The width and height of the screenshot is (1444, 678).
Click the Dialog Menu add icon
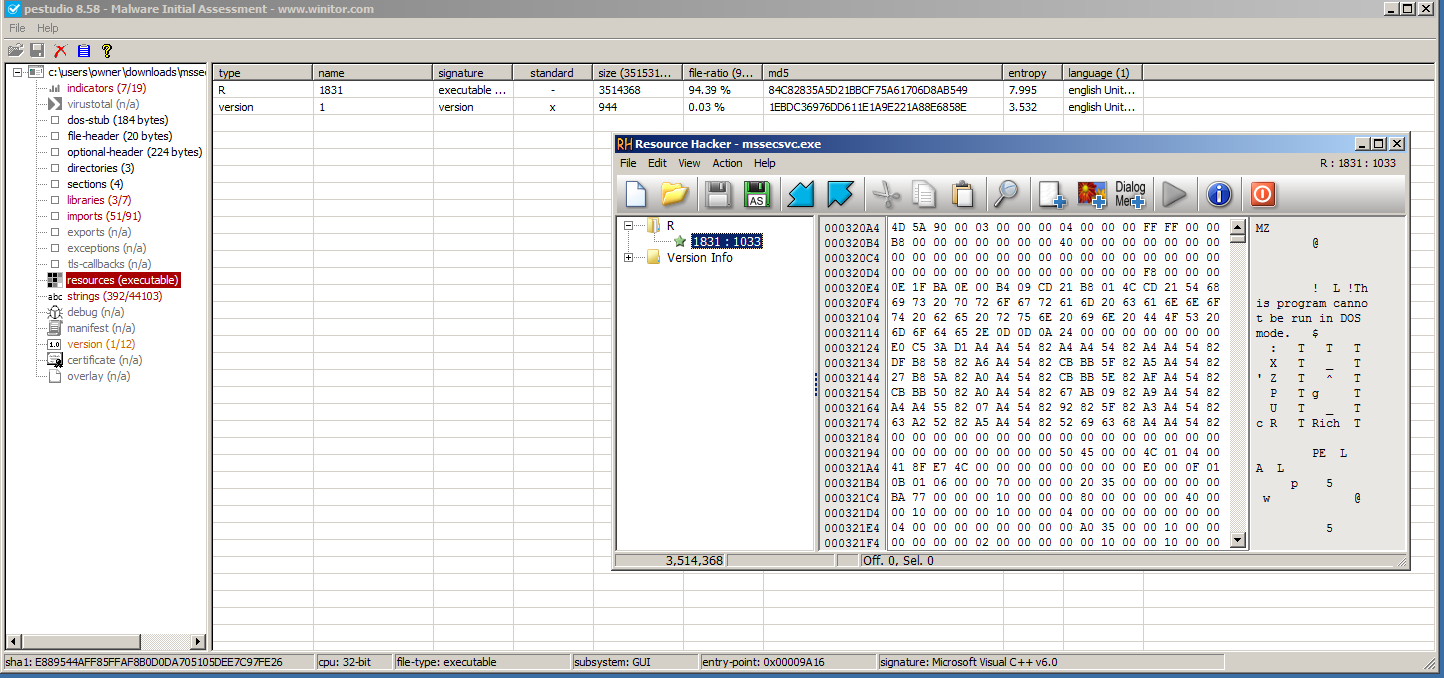tap(1130, 194)
